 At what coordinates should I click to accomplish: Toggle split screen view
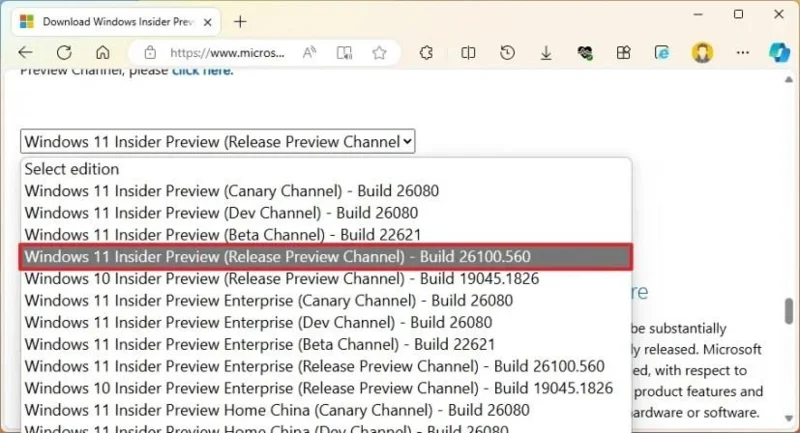(x=468, y=53)
